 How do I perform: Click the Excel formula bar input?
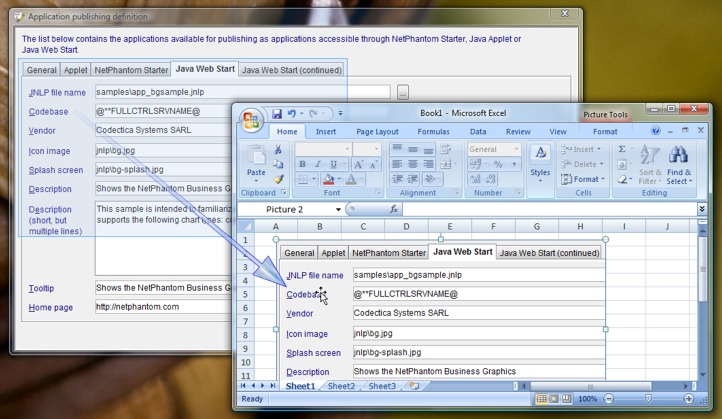[550, 210]
